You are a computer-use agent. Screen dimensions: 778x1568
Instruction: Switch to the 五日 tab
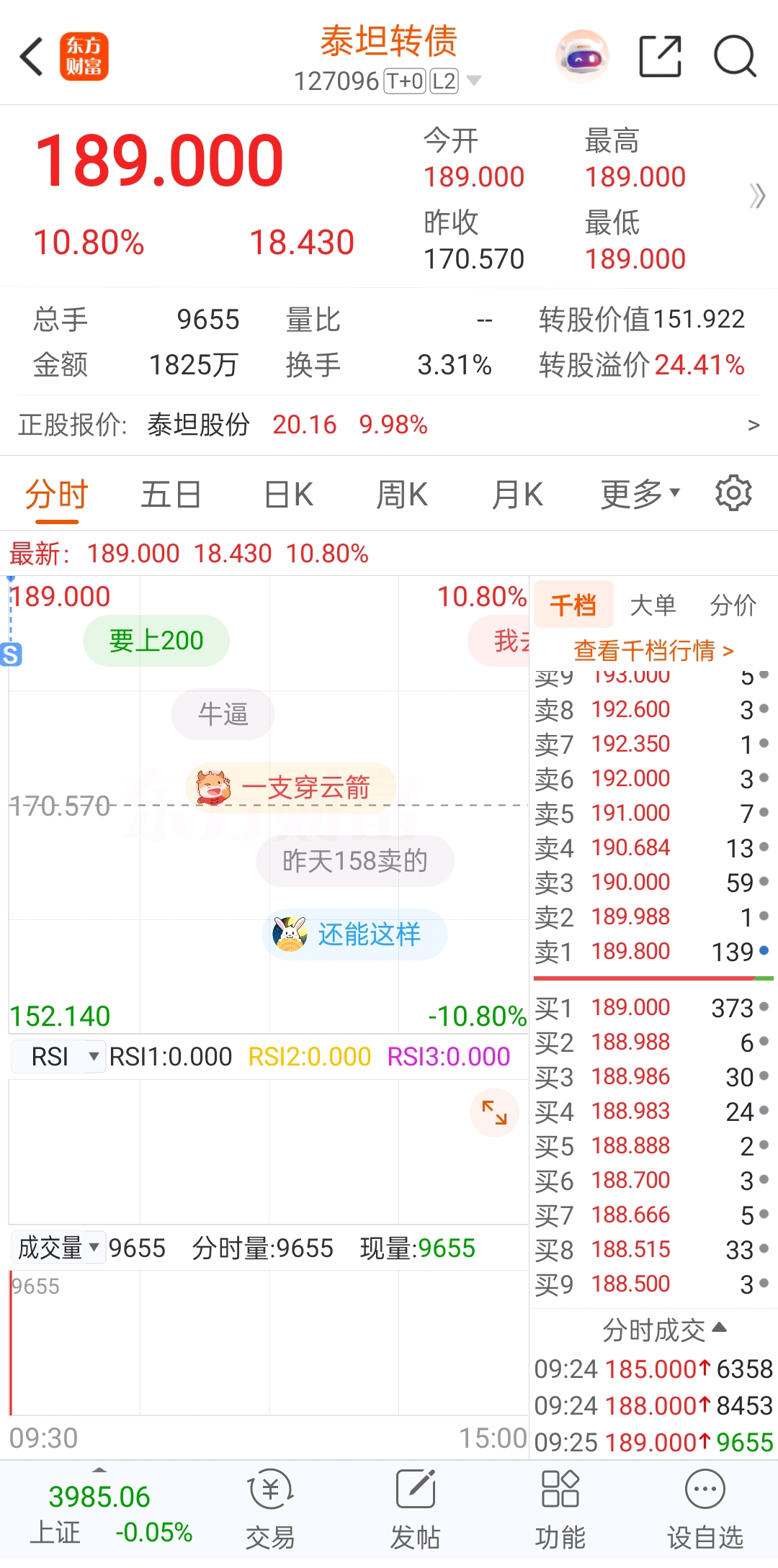[171, 495]
